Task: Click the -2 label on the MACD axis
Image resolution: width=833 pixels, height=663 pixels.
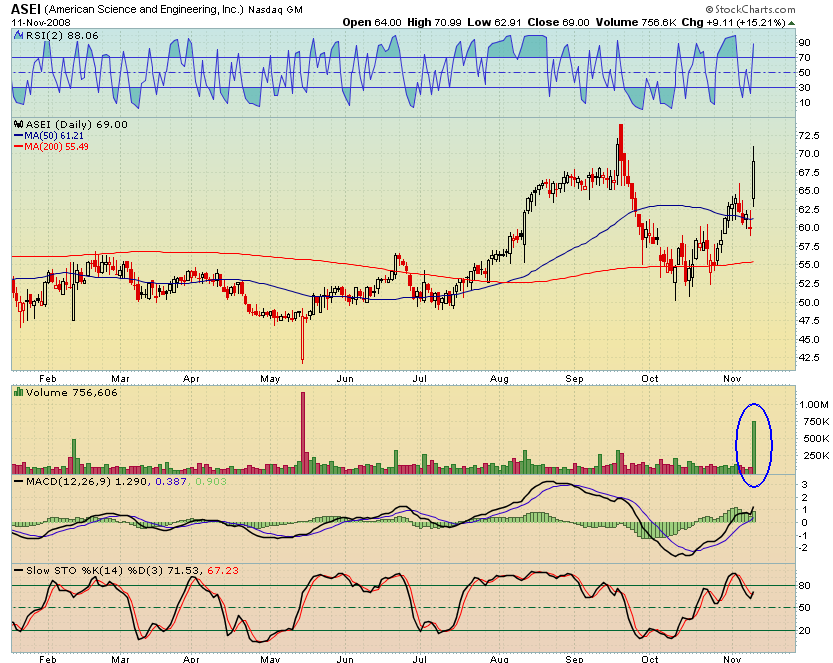Action: 804,548
